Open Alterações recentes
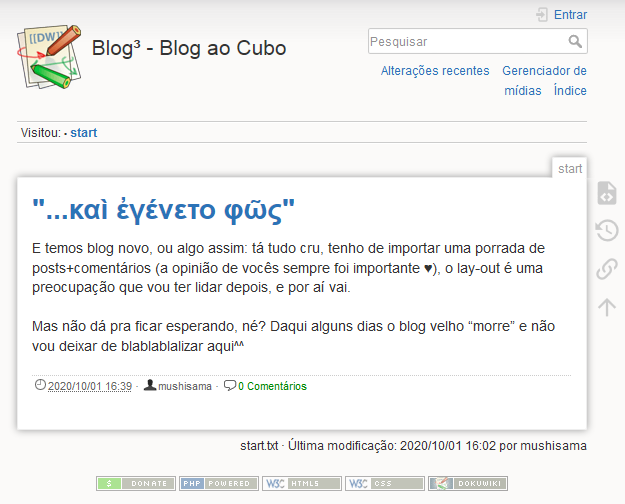This screenshot has height=504, width=625. coord(435,71)
